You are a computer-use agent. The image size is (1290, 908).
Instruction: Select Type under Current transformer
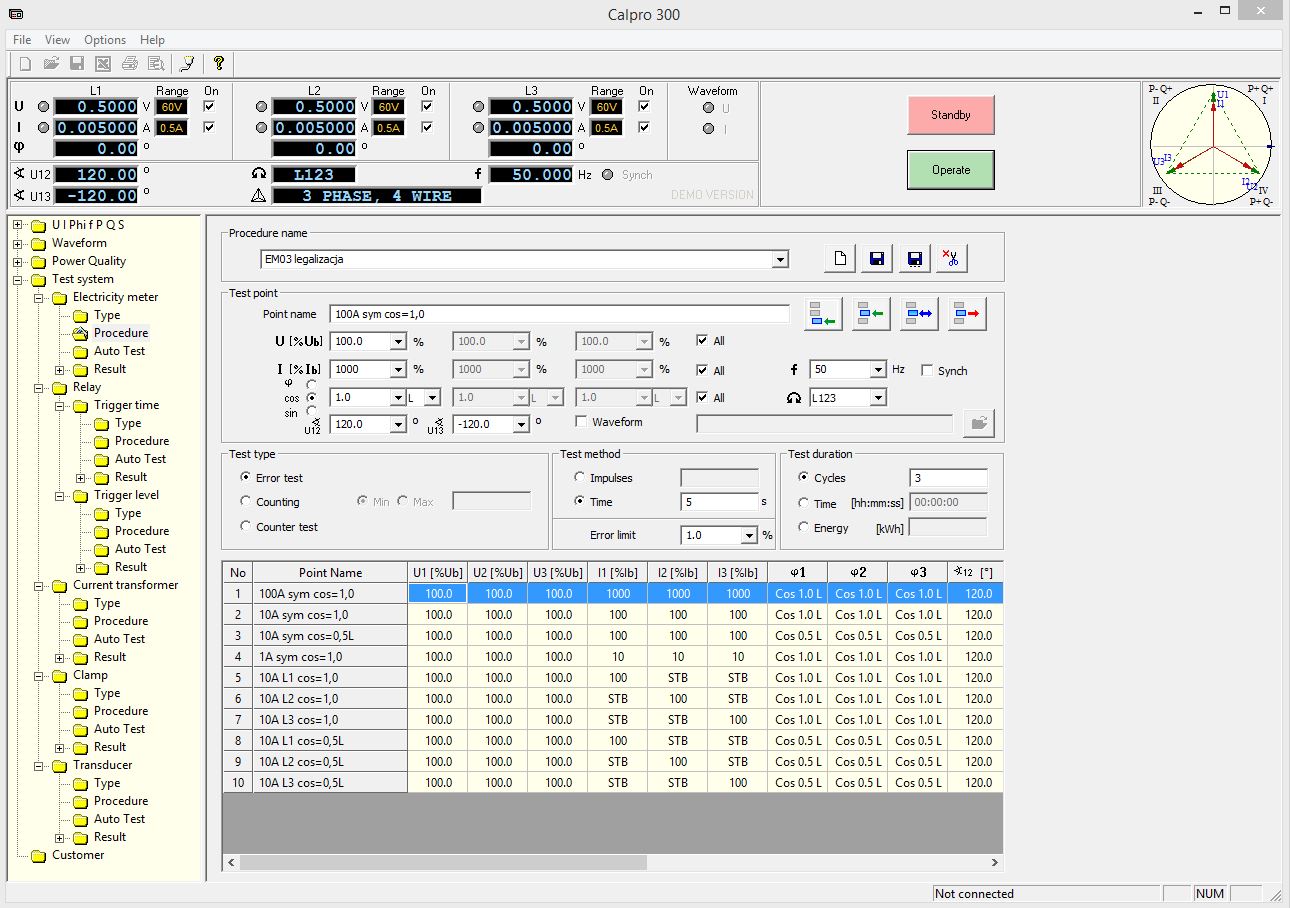pyautogui.click(x=107, y=603)
